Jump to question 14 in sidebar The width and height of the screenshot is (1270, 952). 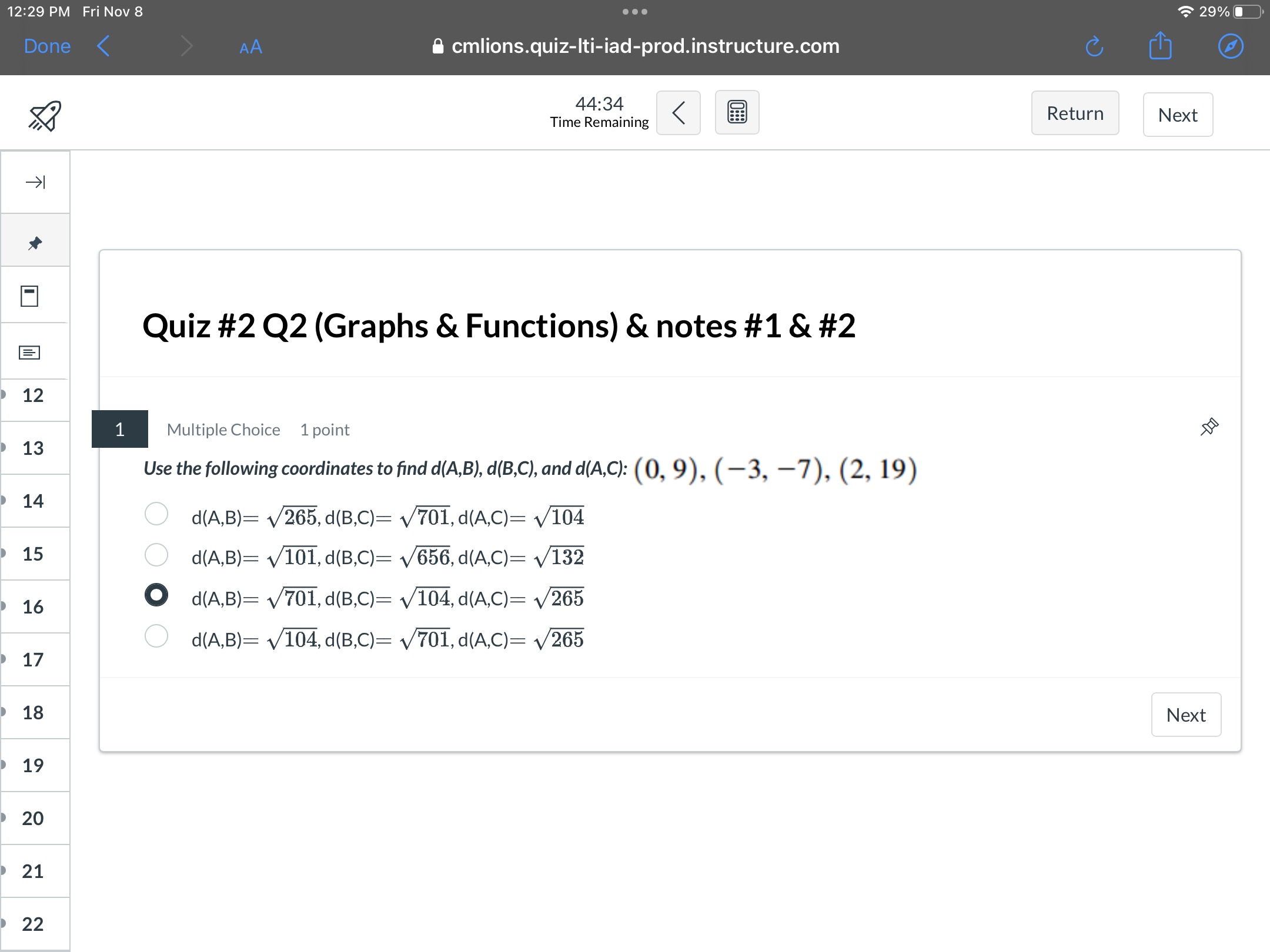34,501
